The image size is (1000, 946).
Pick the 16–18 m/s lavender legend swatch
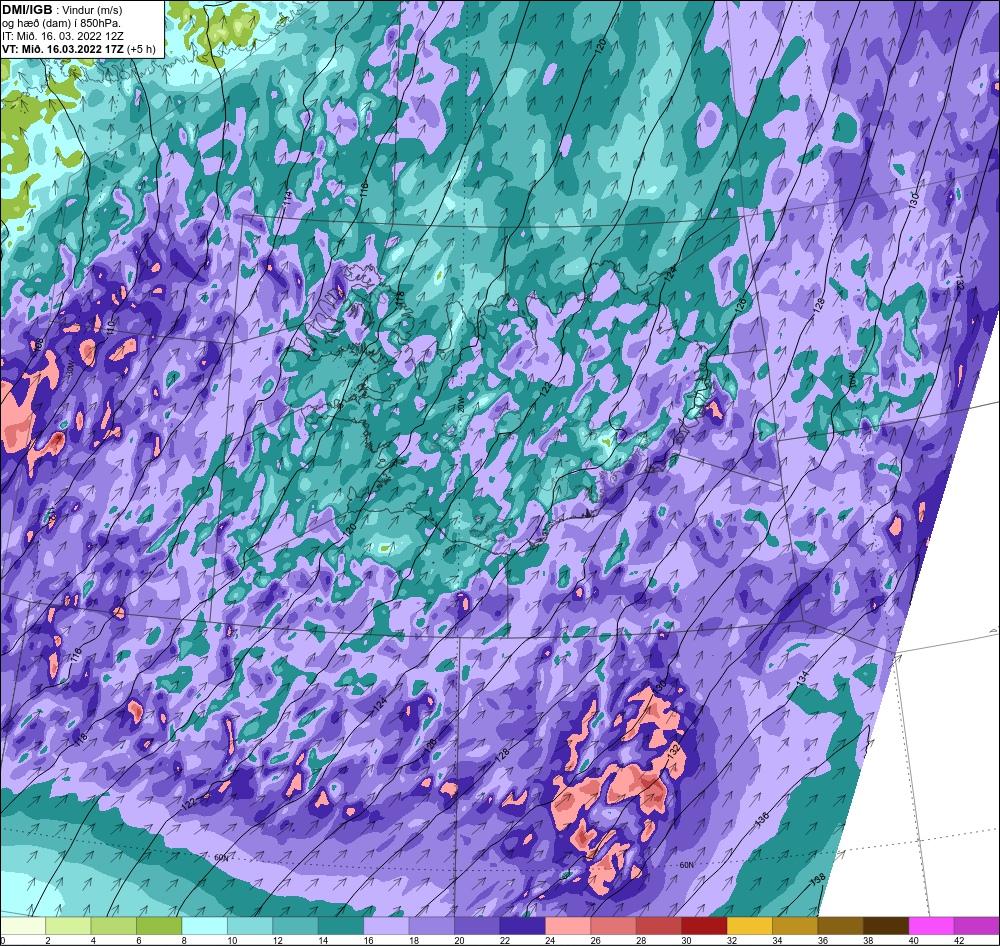click(x=386, y=926)
